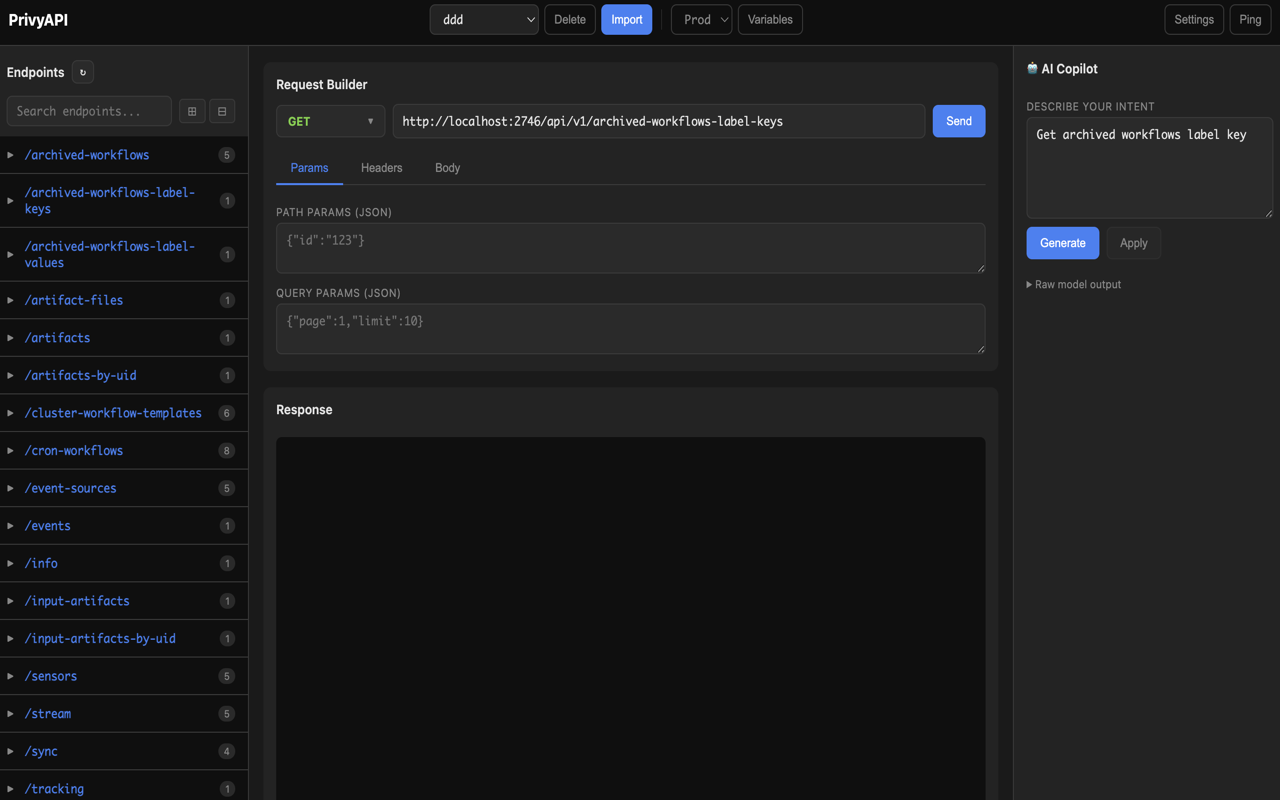Send the request

point(958,120)
